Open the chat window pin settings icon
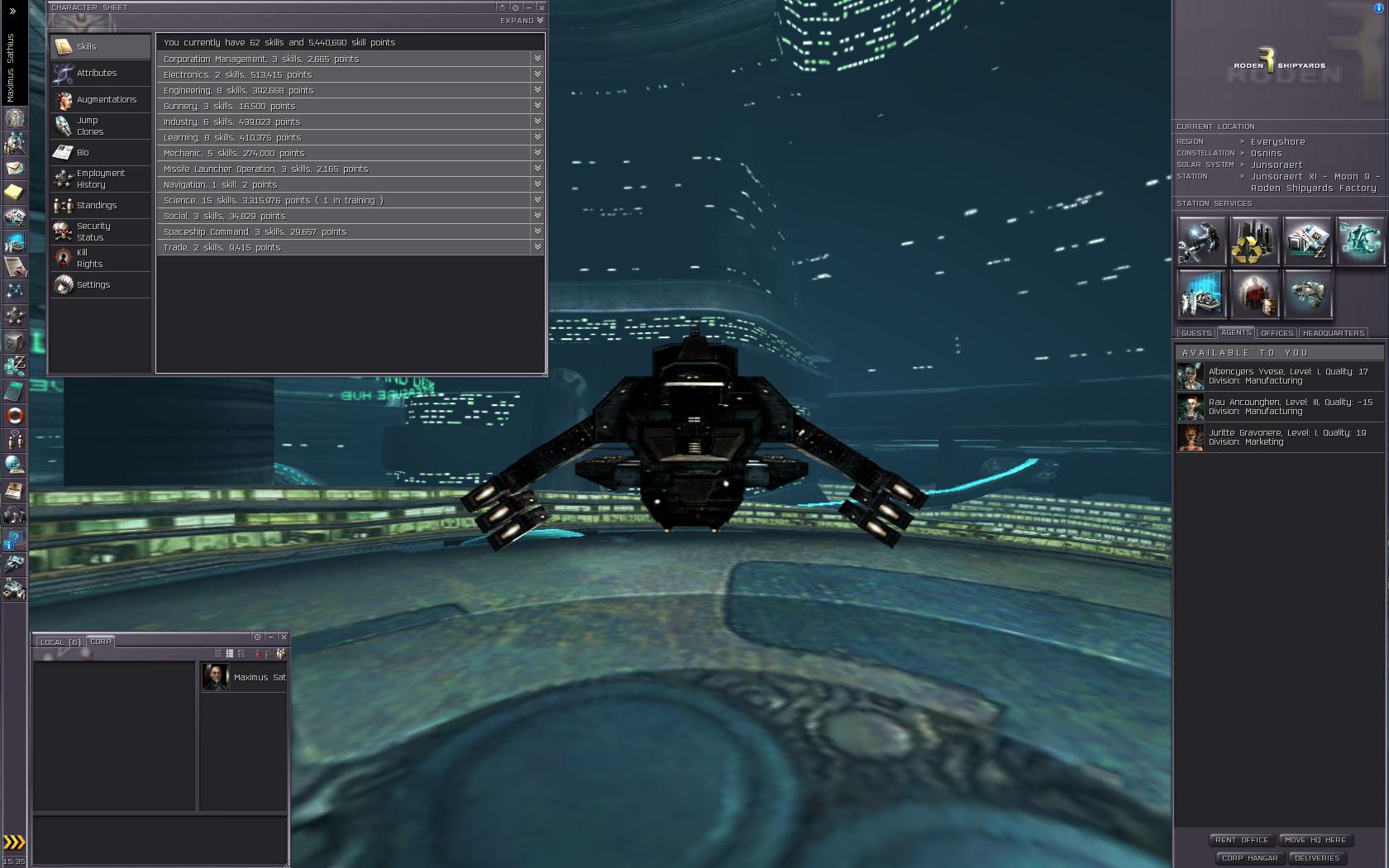1389x868 pixels. 257,637
